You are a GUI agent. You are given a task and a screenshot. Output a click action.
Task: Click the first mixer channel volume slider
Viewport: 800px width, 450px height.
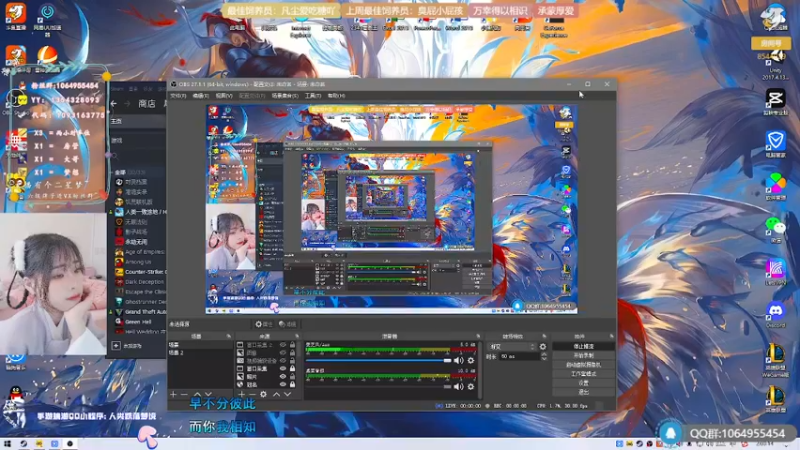(378, 361)
